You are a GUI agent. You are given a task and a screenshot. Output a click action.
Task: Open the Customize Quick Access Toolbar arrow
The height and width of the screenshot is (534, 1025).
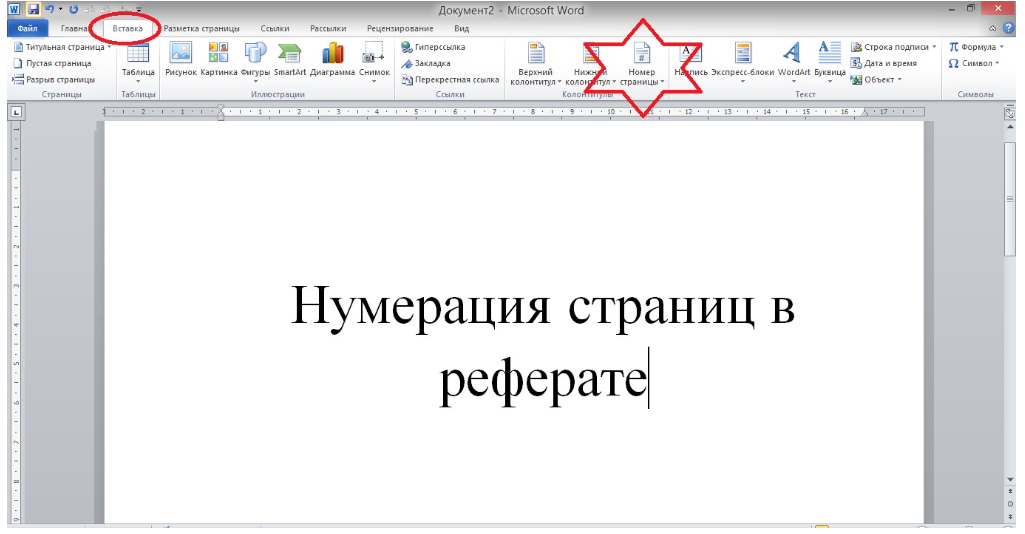click(x=139, y=10)
